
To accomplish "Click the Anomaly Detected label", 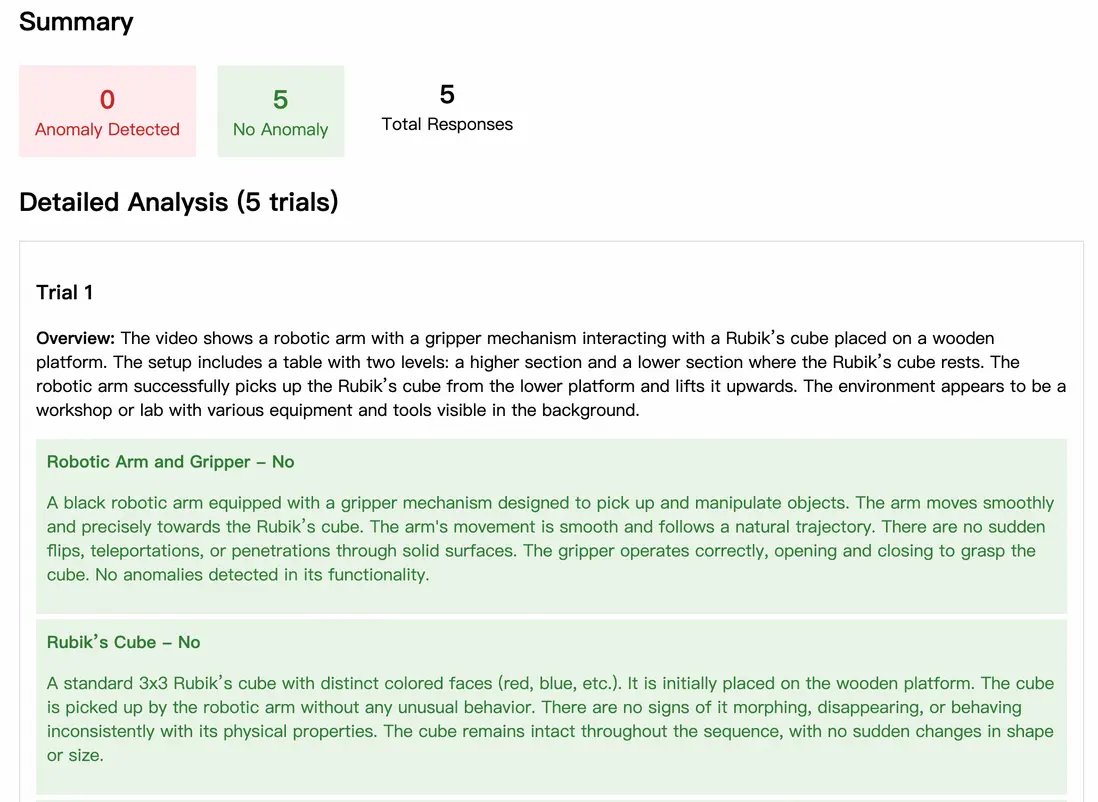I will click(107, 129).
